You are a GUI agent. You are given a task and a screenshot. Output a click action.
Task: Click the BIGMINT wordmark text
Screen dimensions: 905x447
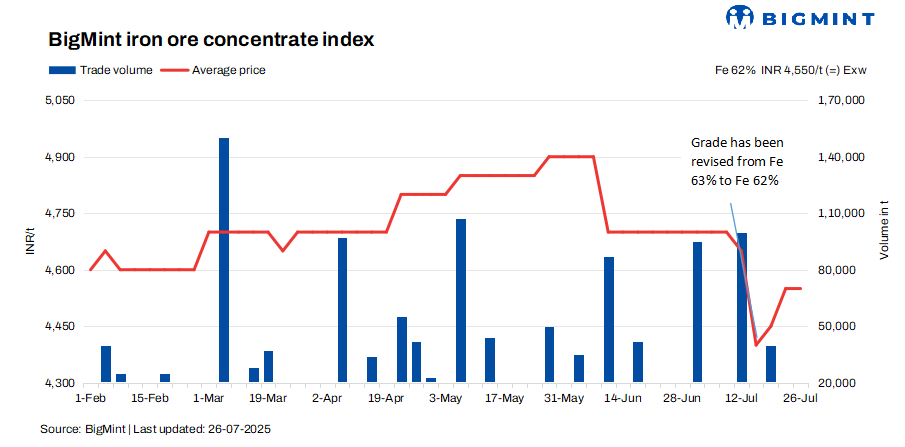point(816,18)
